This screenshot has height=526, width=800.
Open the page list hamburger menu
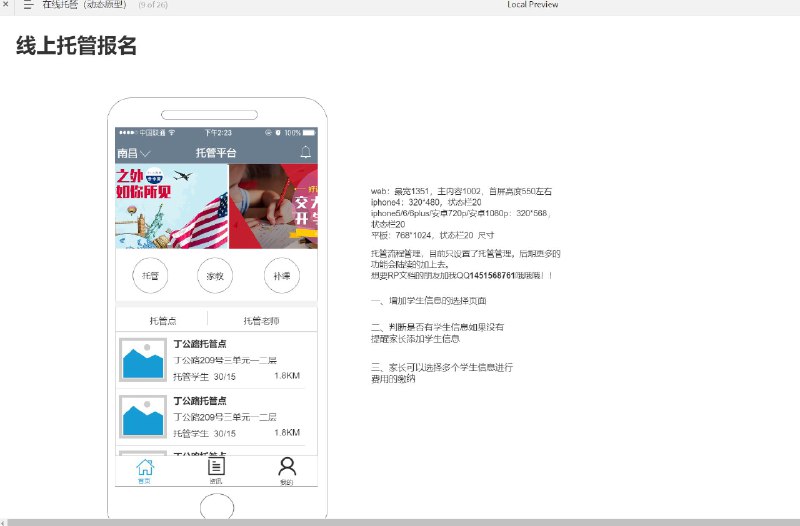[x=28, y=5]
